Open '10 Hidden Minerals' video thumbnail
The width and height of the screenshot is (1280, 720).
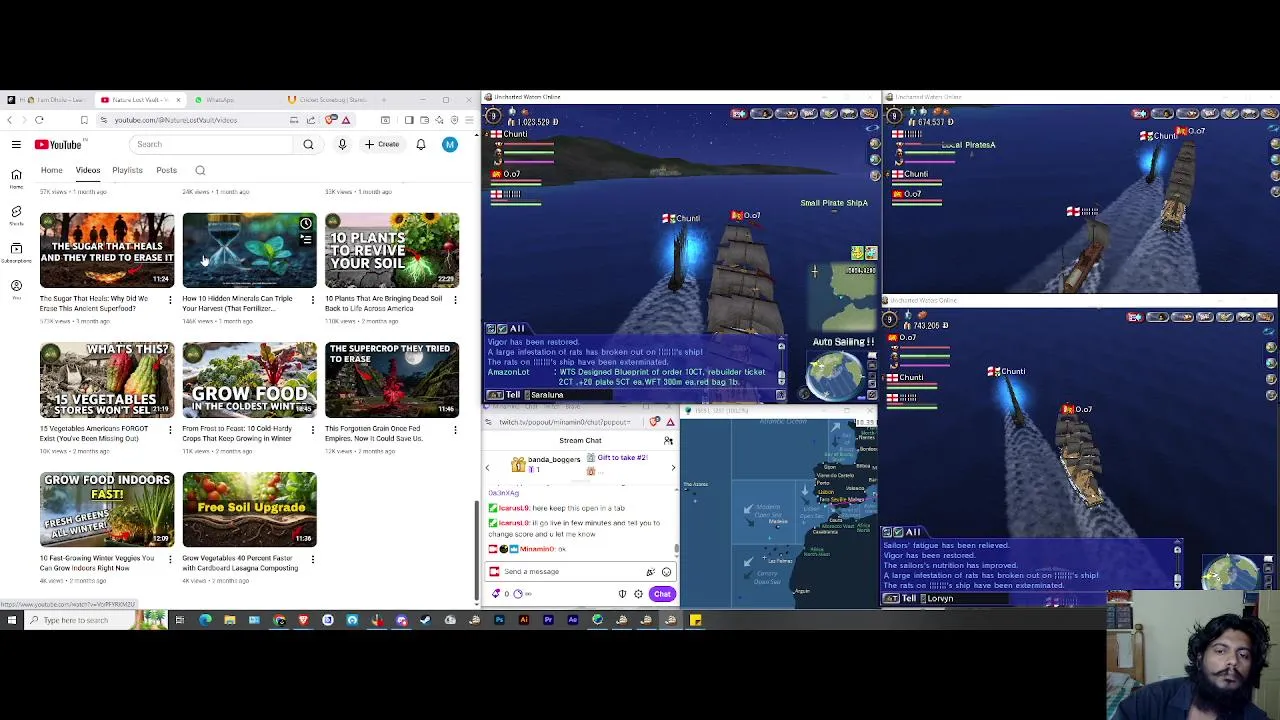(249, 250)
